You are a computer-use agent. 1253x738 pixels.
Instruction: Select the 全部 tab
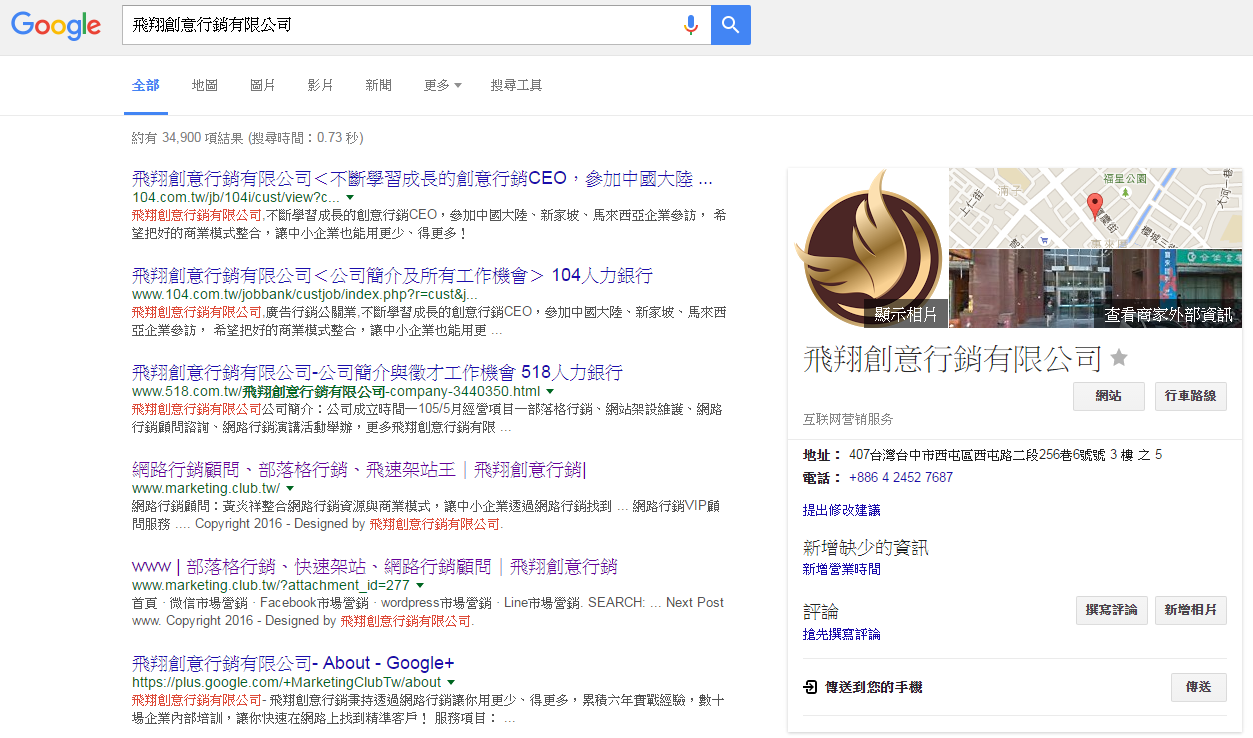[146, 86]
